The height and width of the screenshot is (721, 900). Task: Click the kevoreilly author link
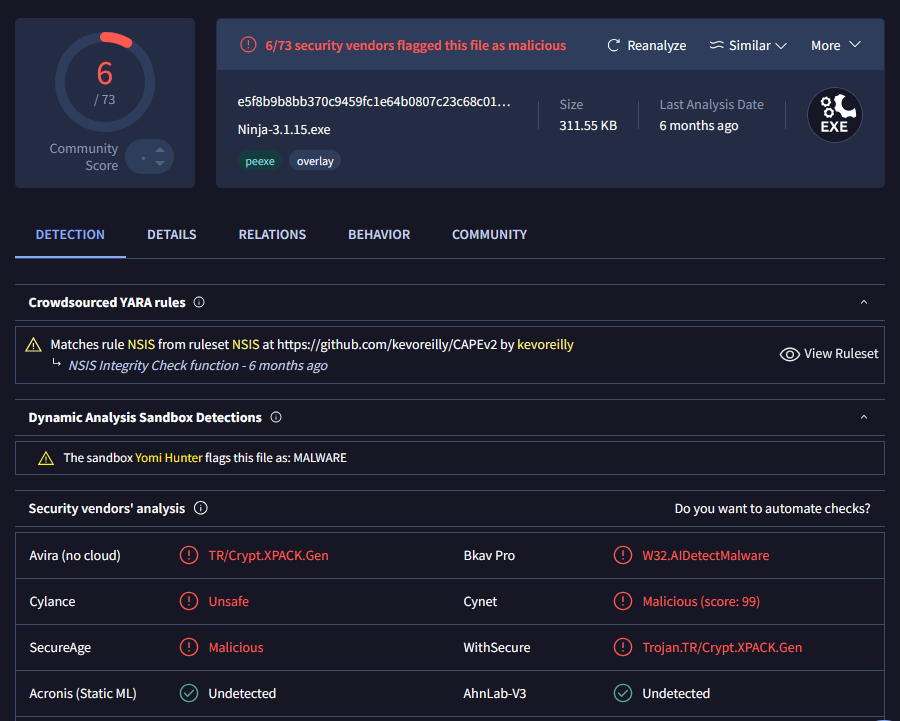(545, 344)
